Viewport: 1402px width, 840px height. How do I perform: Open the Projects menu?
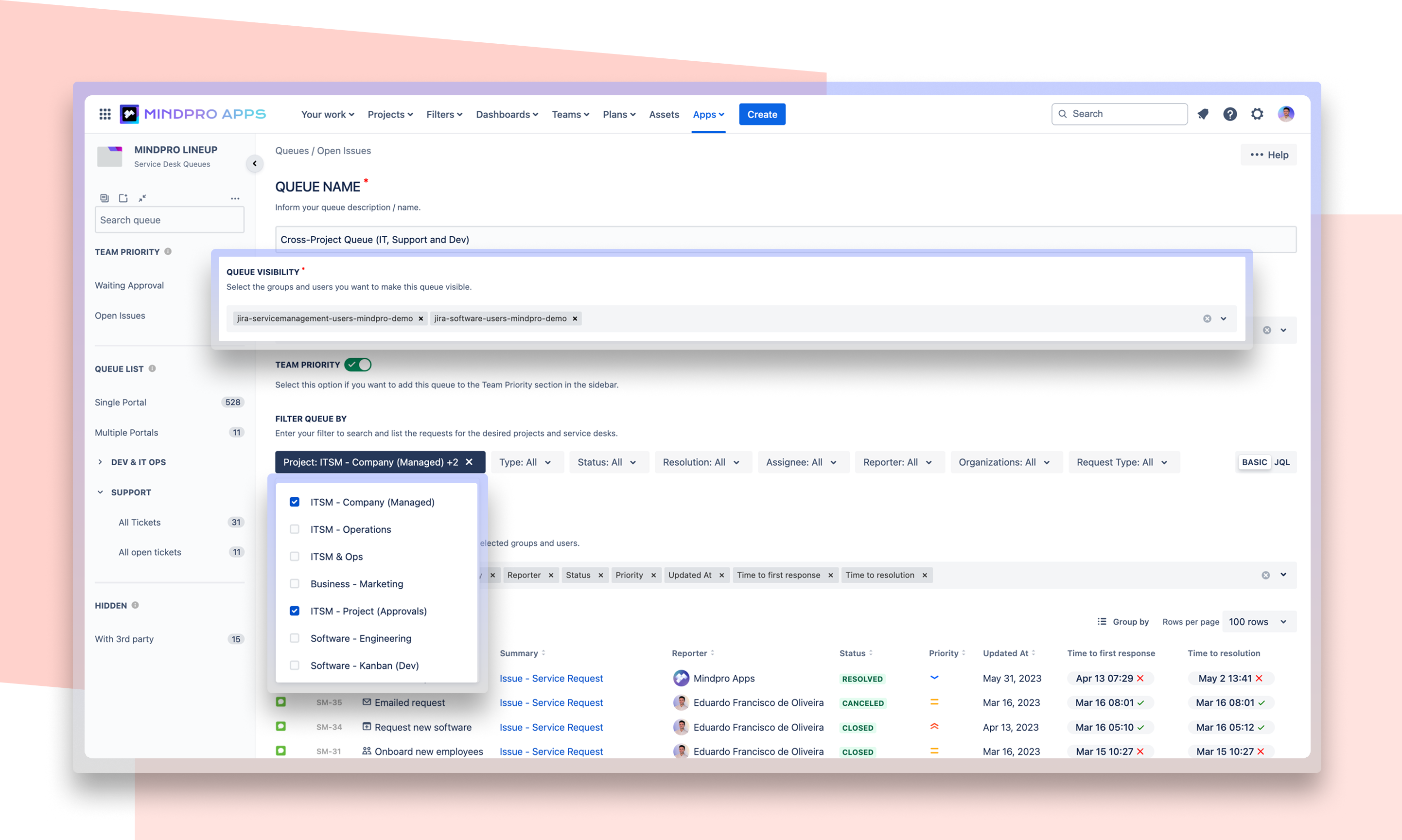(x=390, y=114)
